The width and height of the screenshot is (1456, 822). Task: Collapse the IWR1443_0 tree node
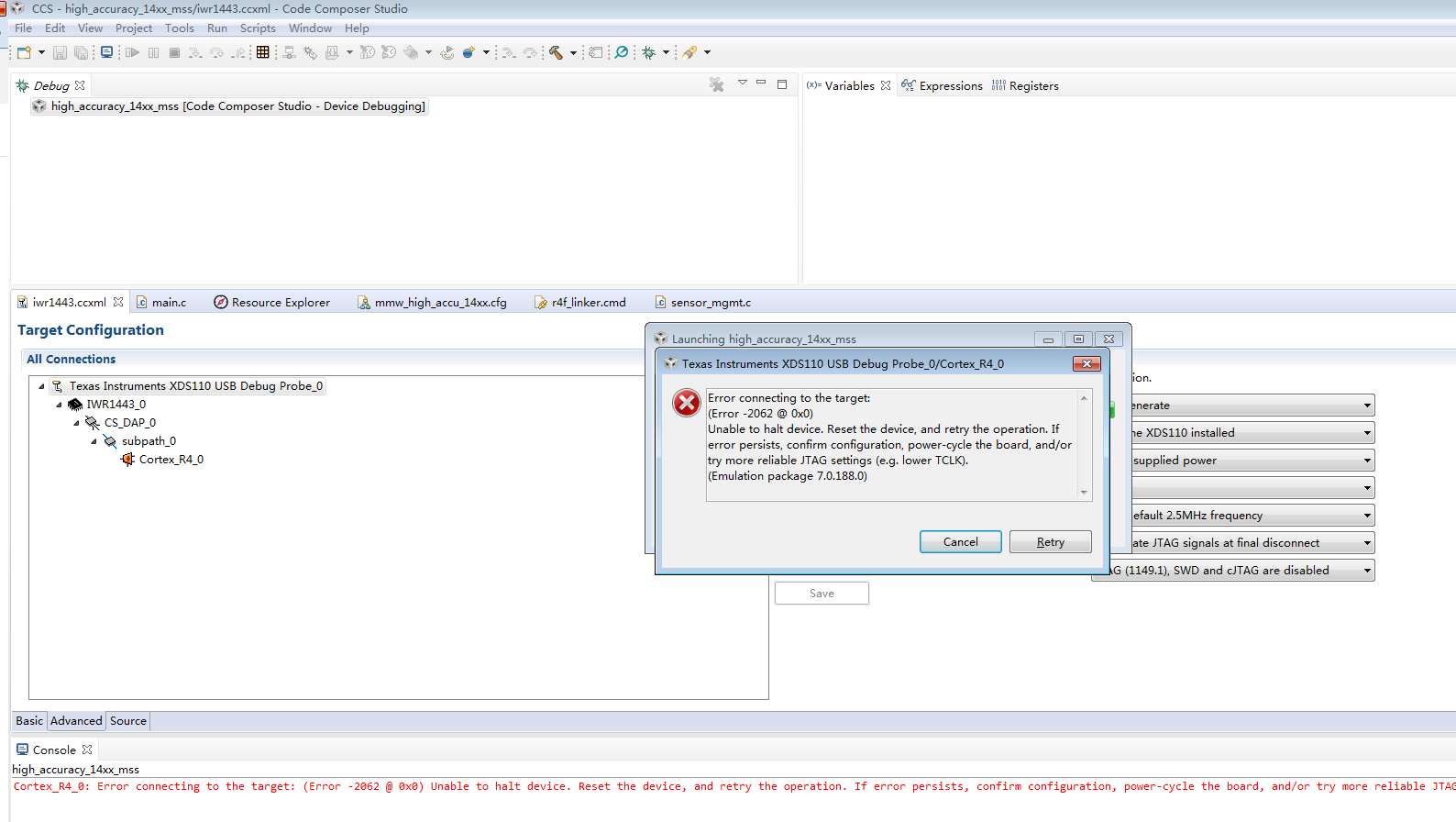[x=59, y=405]
